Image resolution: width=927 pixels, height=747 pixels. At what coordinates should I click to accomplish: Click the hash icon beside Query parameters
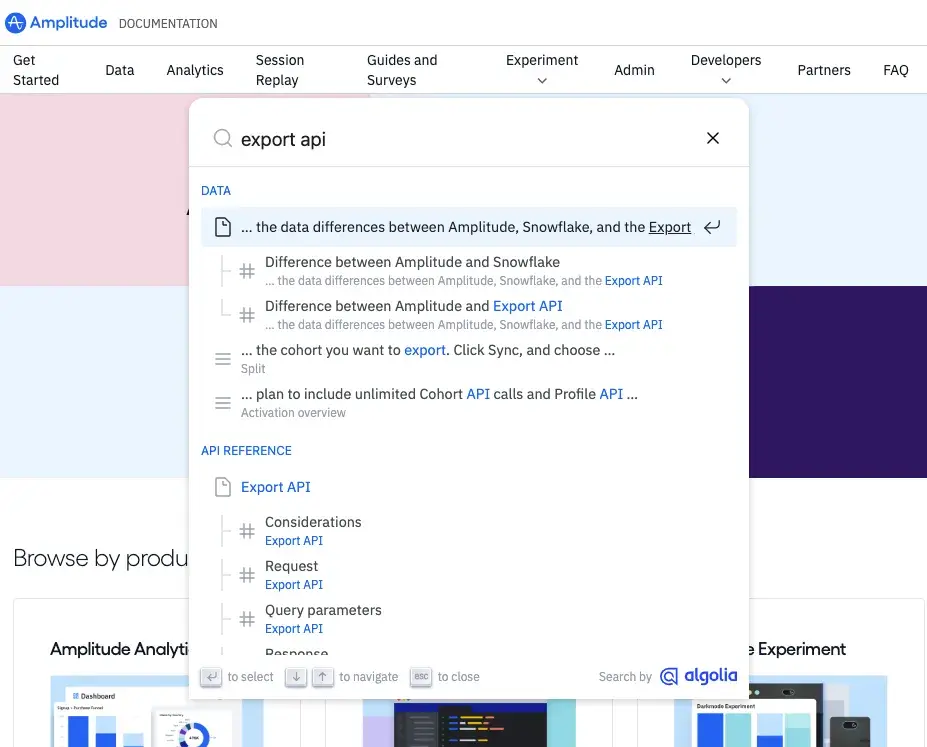(x=246, y=618)
